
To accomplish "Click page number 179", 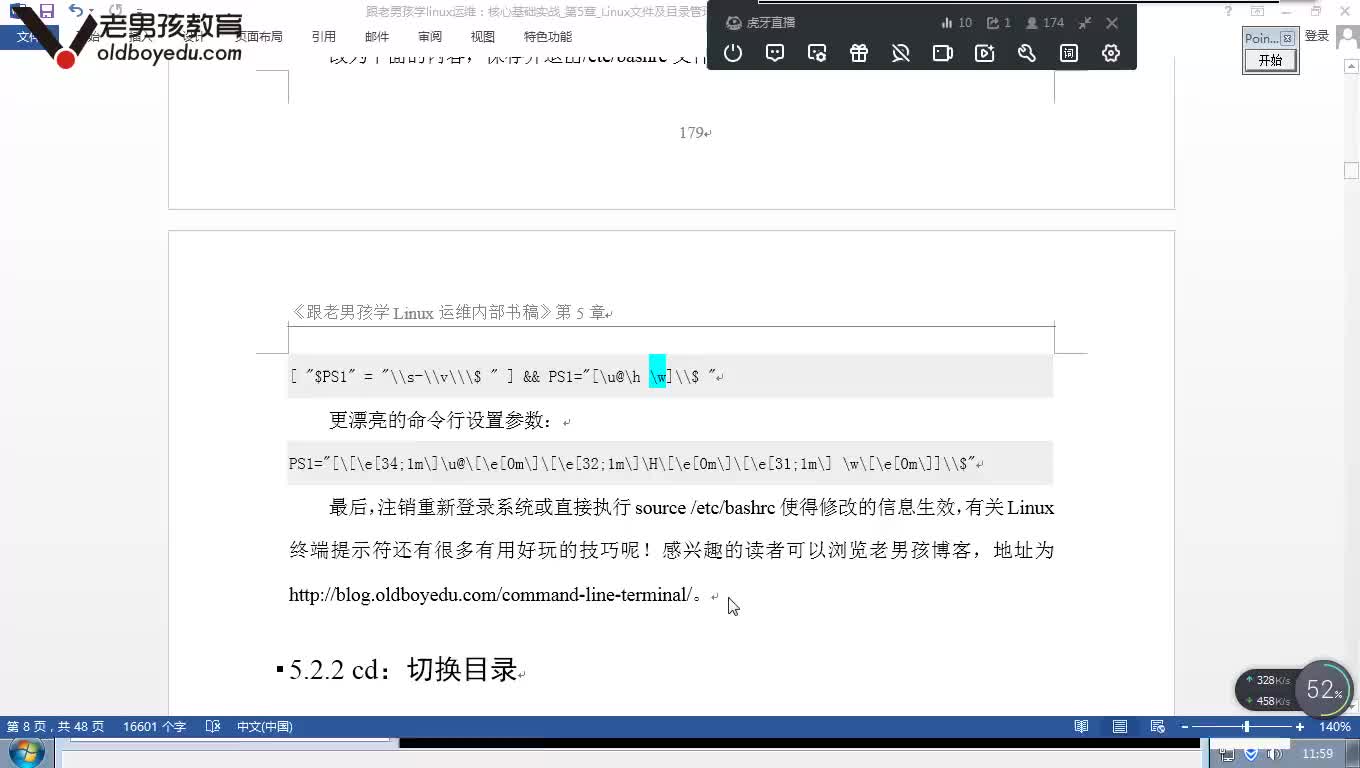I will point(691,133).
